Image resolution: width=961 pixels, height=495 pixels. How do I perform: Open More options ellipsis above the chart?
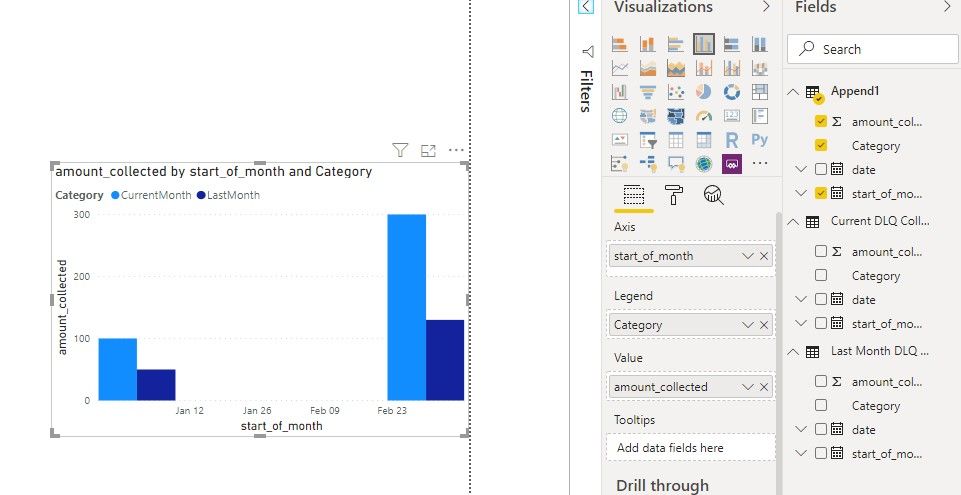coord(456,149)
